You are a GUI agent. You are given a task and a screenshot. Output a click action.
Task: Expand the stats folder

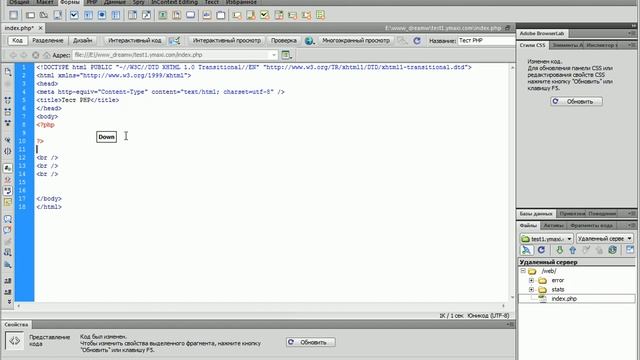tap(531, 289)
